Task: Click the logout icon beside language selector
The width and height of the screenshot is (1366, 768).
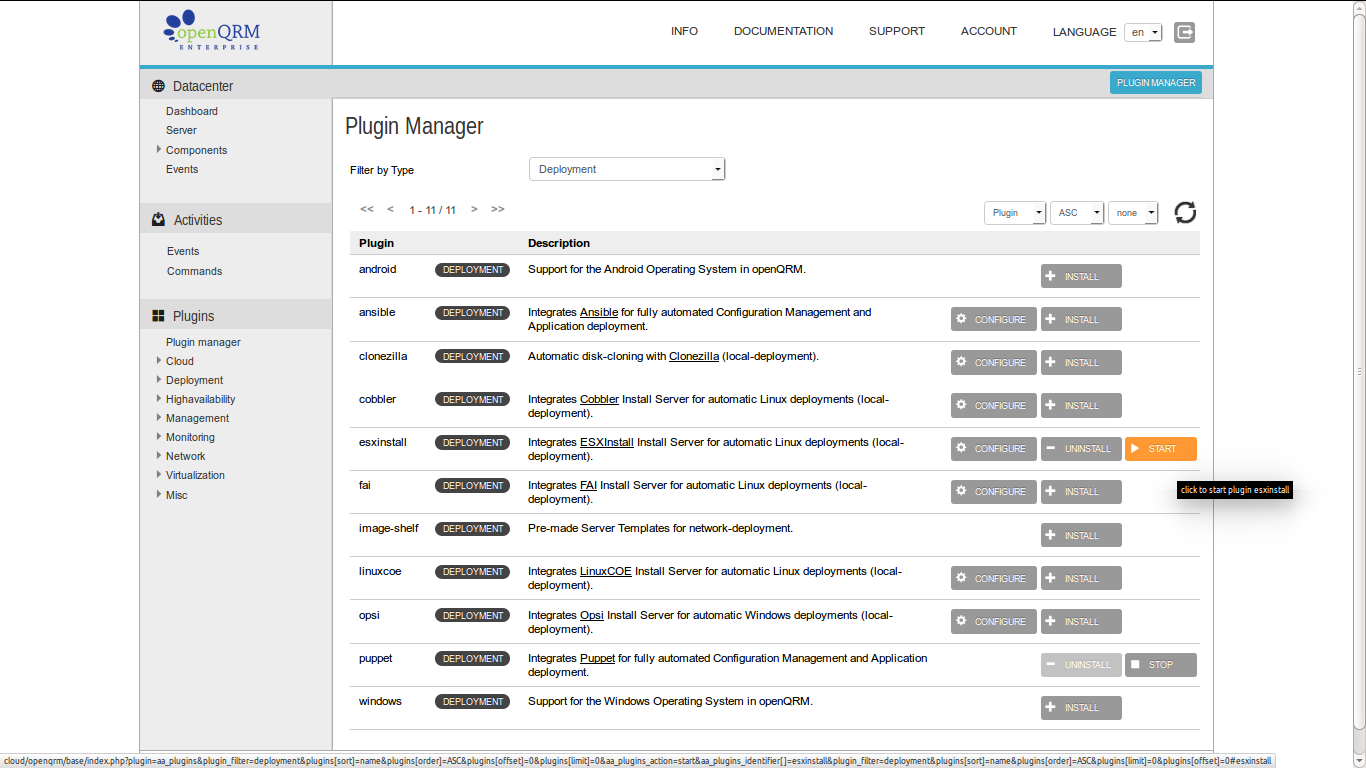Action: click(x=1185, y=32)
